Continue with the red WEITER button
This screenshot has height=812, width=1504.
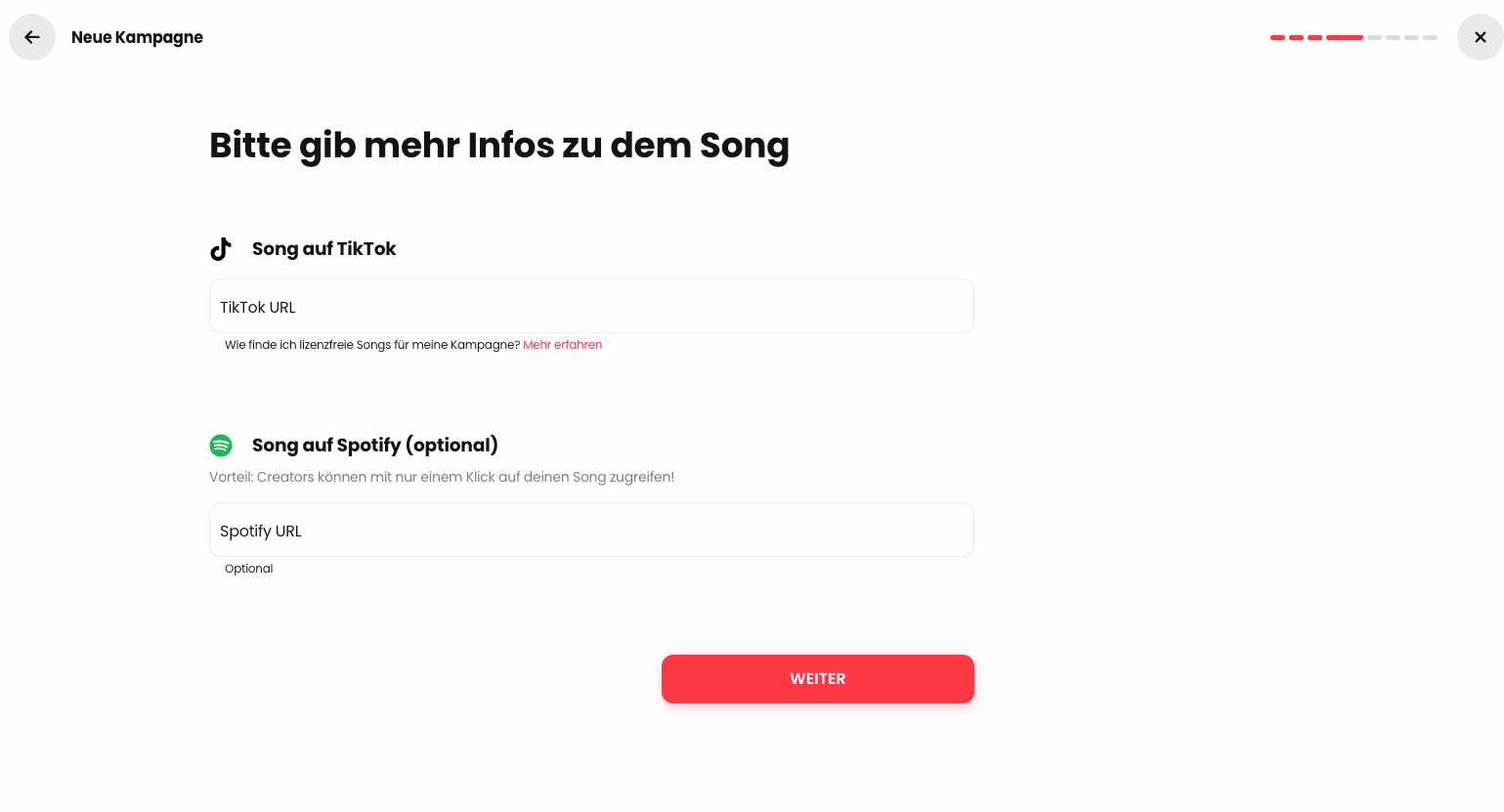pyautogui.click(x=818, y=679)
